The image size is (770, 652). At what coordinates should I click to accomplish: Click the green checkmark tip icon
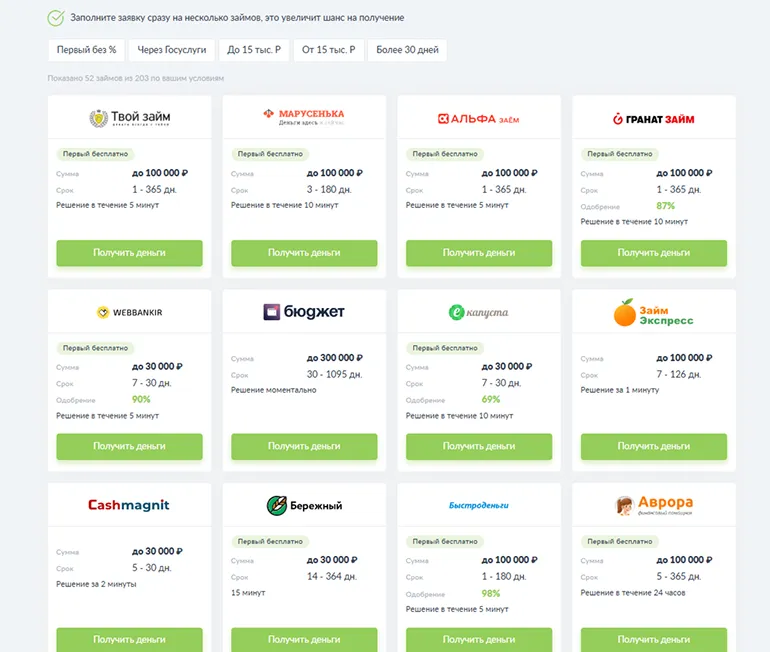point(56,18)
